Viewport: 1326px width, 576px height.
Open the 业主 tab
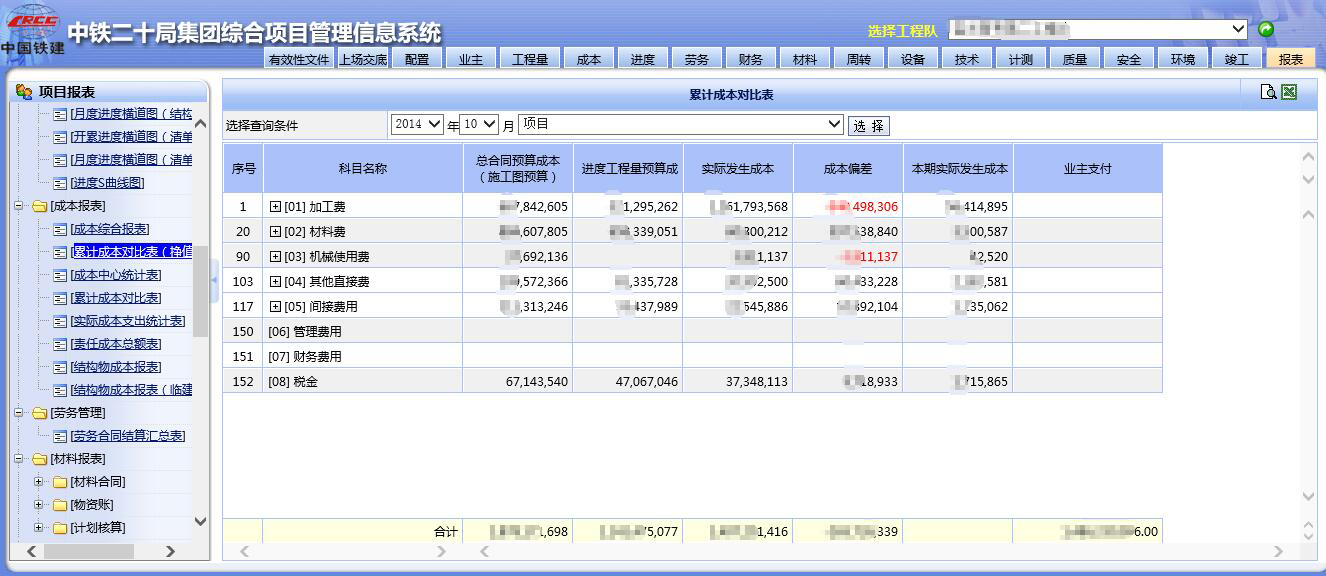pyautogui.click(x=471, y=59)
